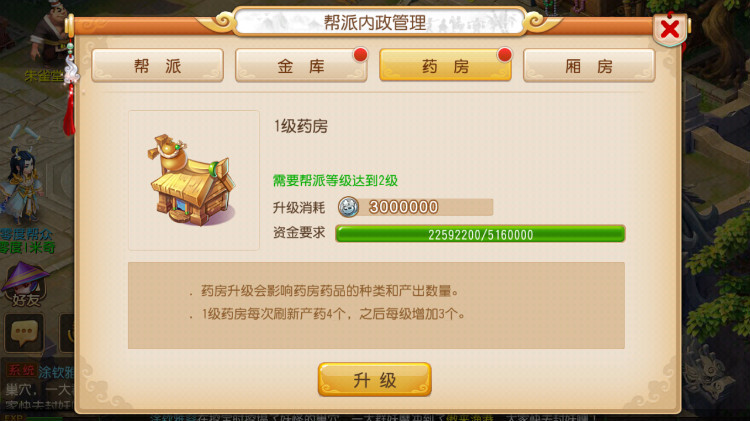Click the green 需要帮派等级达到2级 requirement text
The height and width of the screenshot is (421, 750).
(x=335, y=181)
